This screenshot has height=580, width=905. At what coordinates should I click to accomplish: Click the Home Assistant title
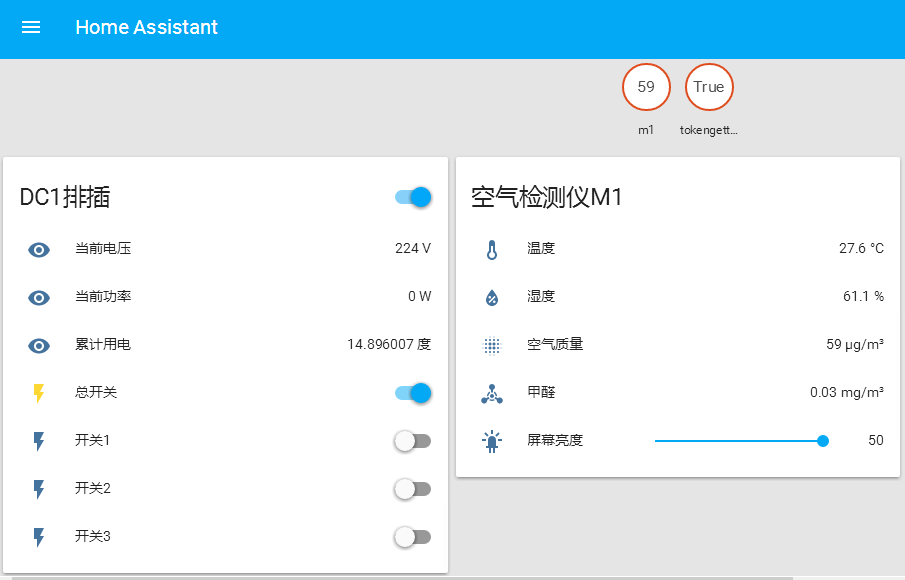pyautogui.click(x=147, y=27)
